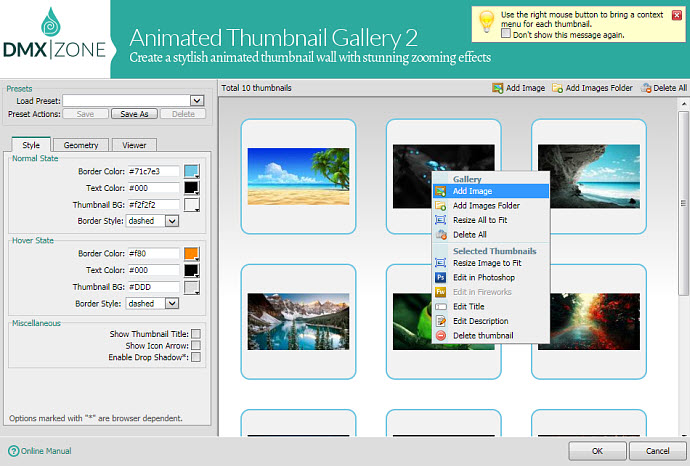690x466 pixels.
Task: Click Delete All icon in context menu
Action: (x=440, y=235)
